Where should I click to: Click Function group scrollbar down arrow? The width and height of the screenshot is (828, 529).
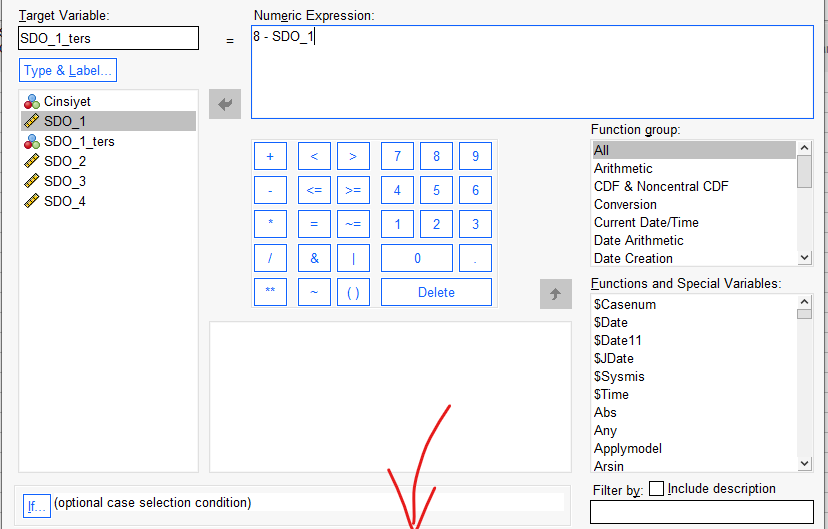[x=804, y=258]
